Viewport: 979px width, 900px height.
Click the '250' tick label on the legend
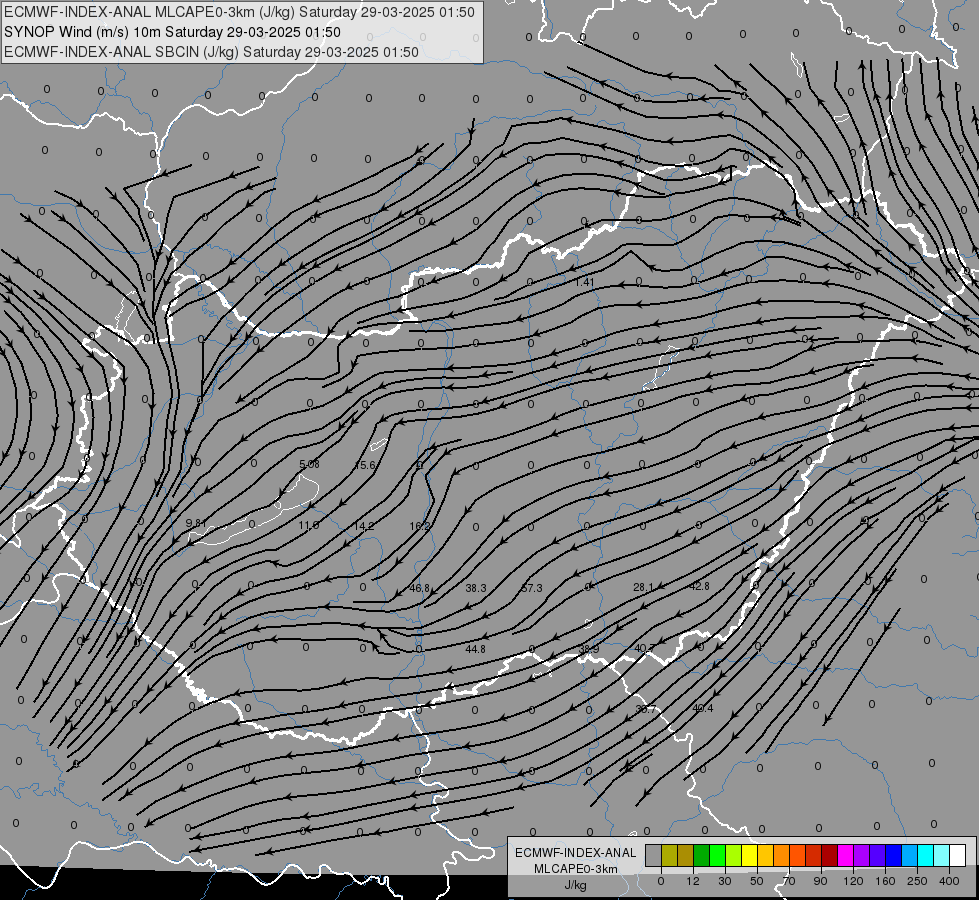(917, 881)
